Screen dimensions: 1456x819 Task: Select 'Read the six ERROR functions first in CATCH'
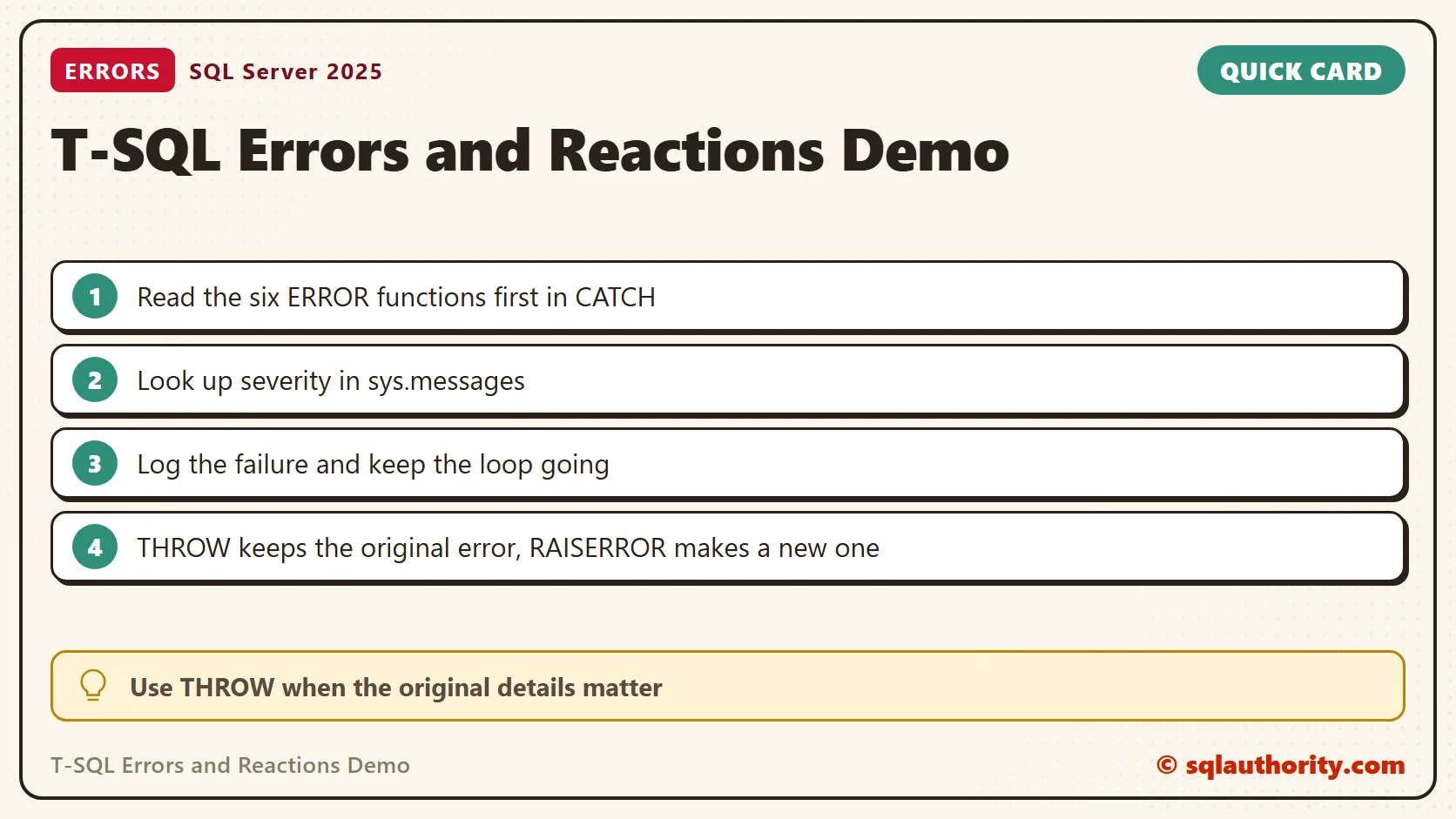point(729,297)
